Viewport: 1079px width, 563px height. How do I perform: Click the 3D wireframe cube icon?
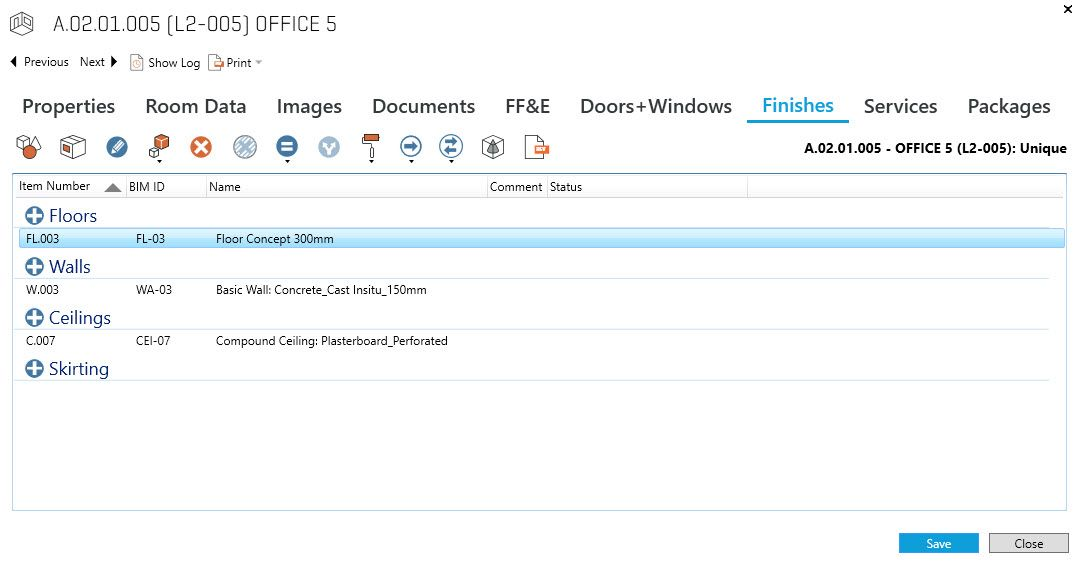coord(492,148)
